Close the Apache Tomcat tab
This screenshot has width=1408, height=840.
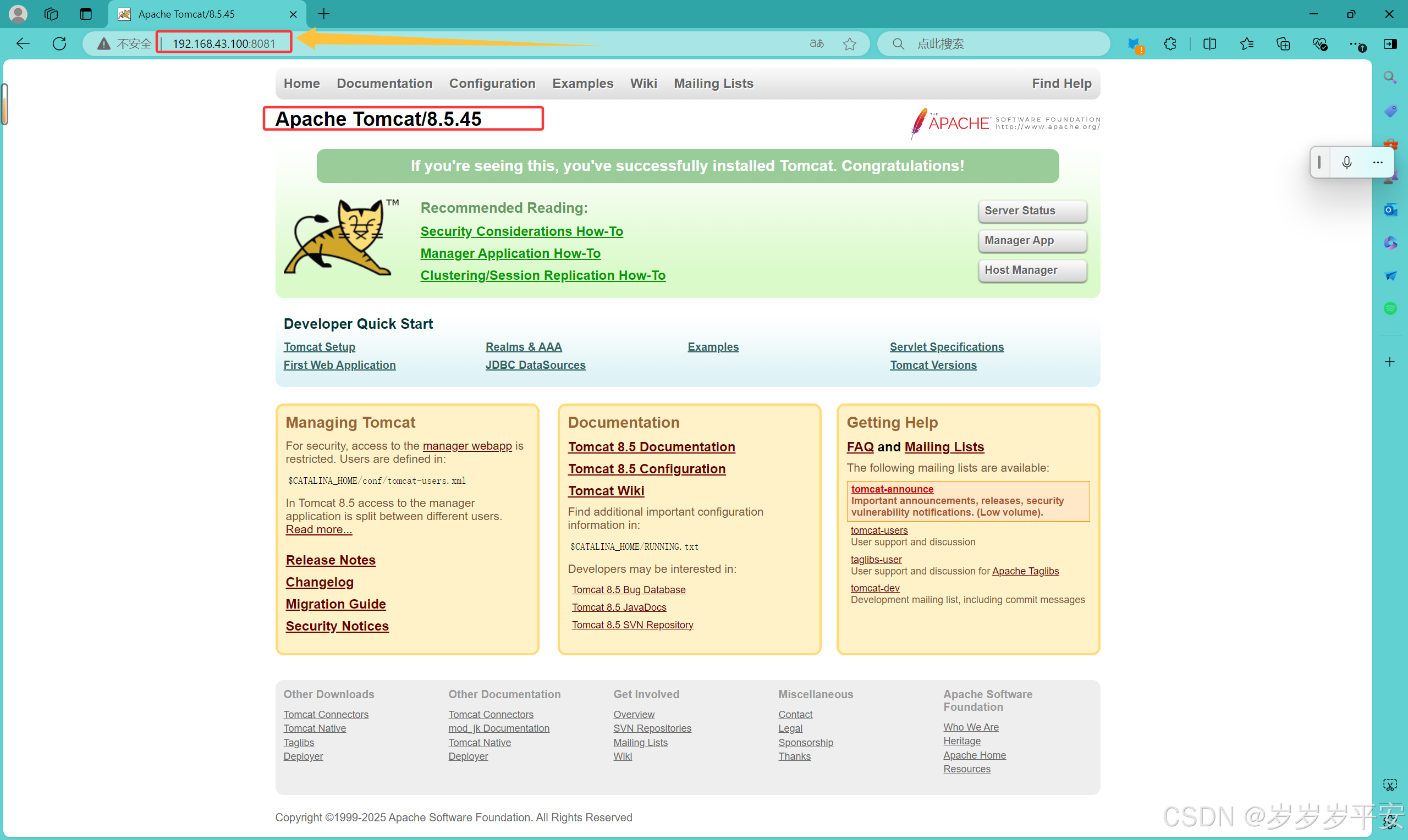tap(293, 14)
